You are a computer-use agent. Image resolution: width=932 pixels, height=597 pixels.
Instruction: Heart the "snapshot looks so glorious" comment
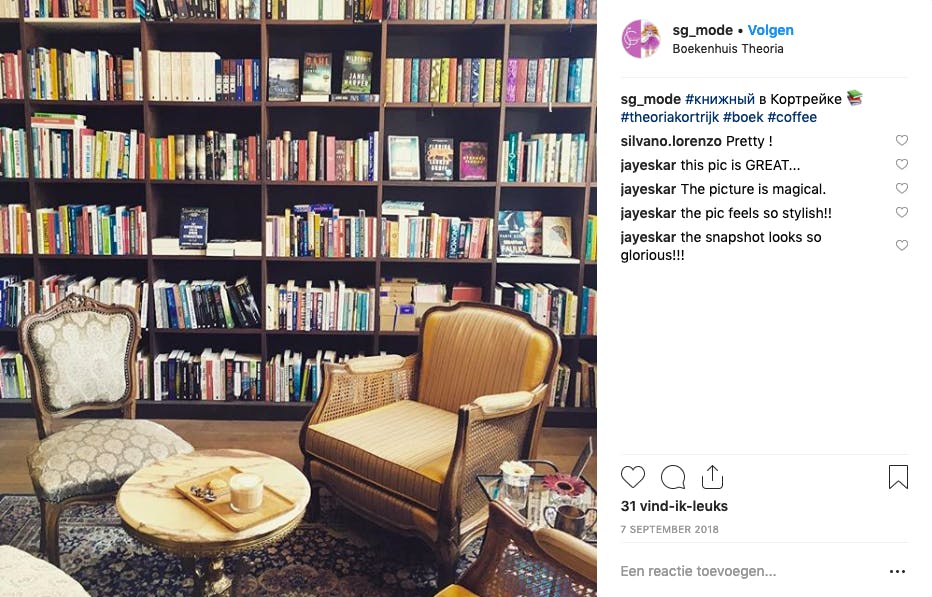902,246
